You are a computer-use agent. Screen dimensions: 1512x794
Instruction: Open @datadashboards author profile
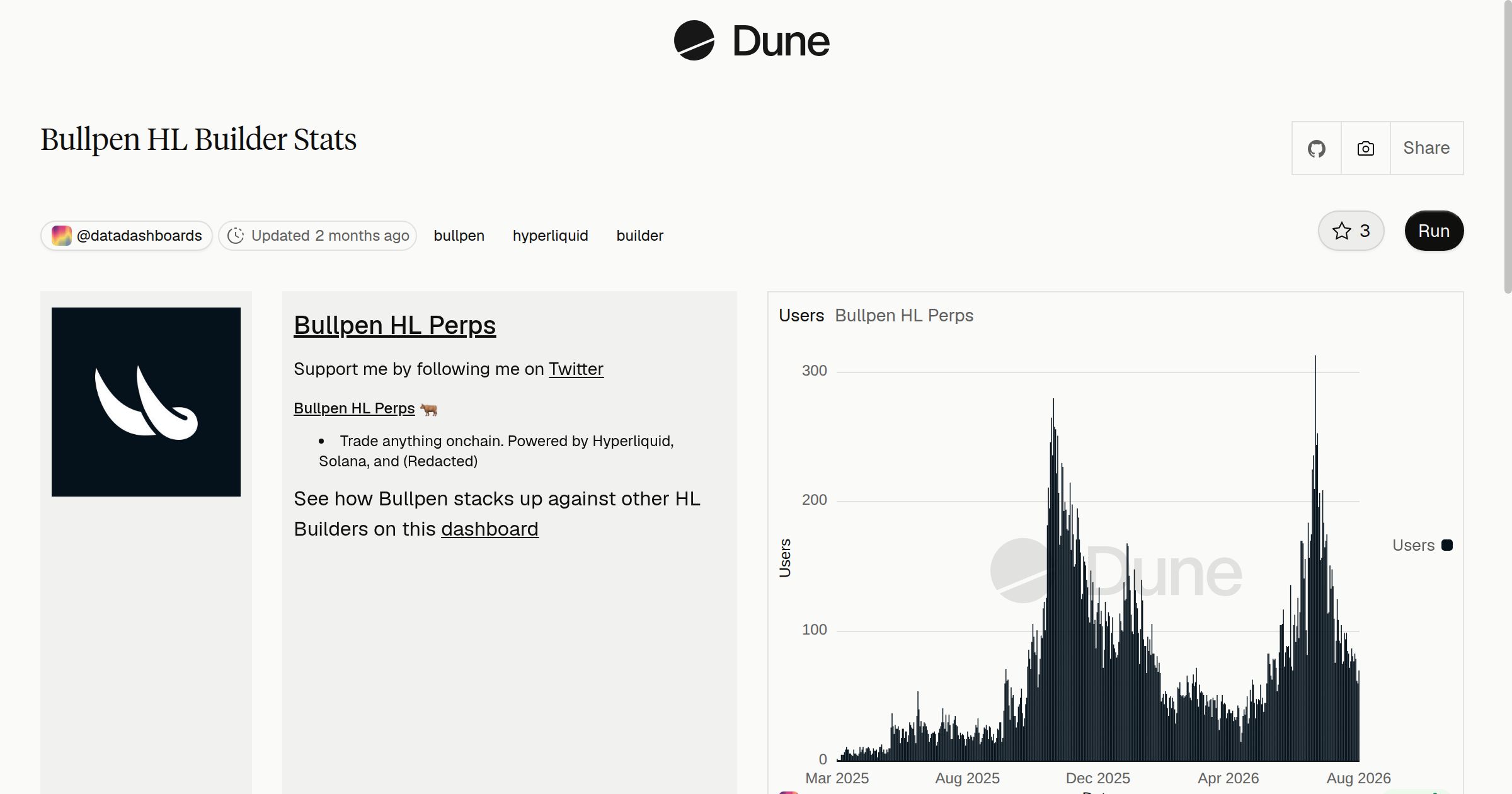[x=127, y=236]
